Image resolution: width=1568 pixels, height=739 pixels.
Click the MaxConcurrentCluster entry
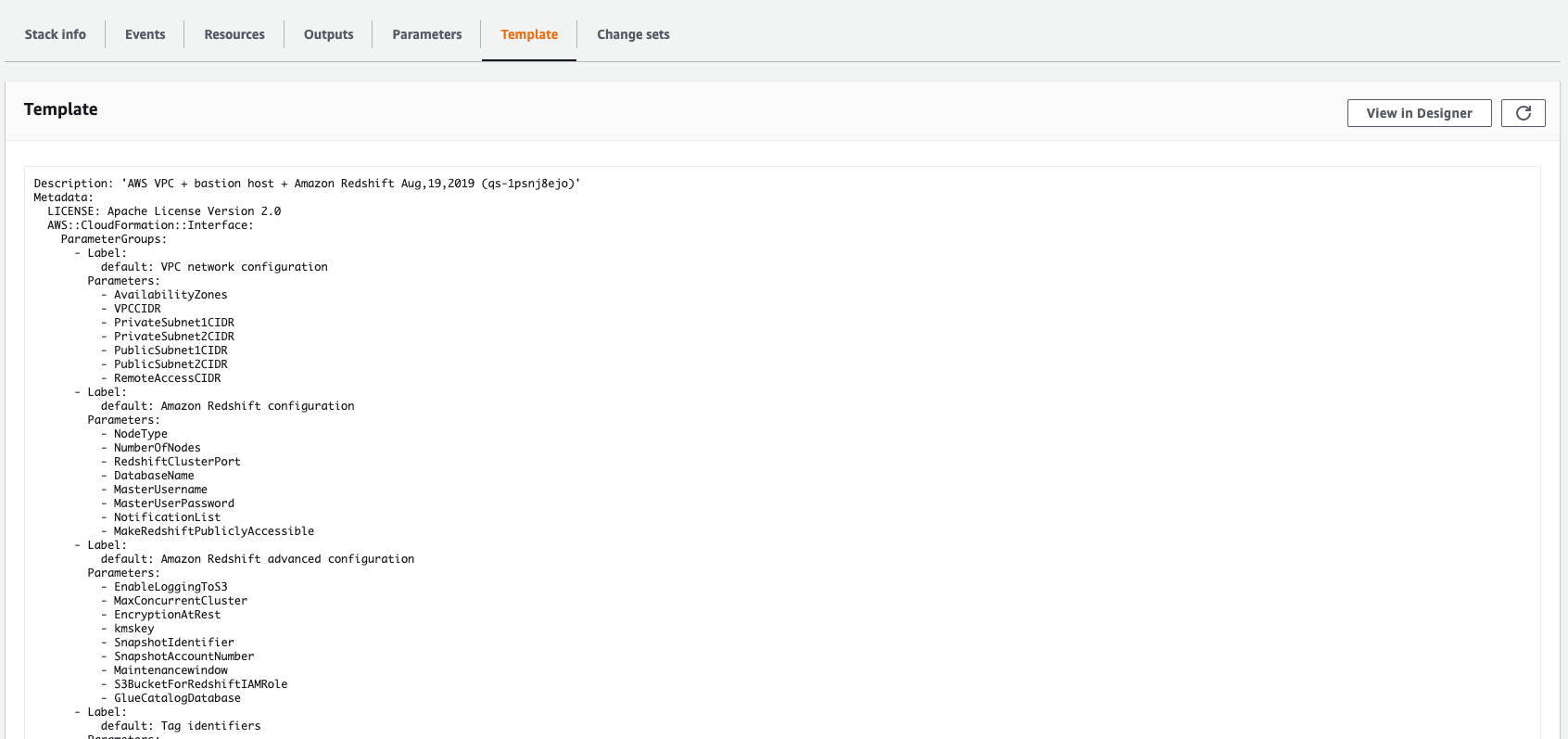tap(181, 601)
